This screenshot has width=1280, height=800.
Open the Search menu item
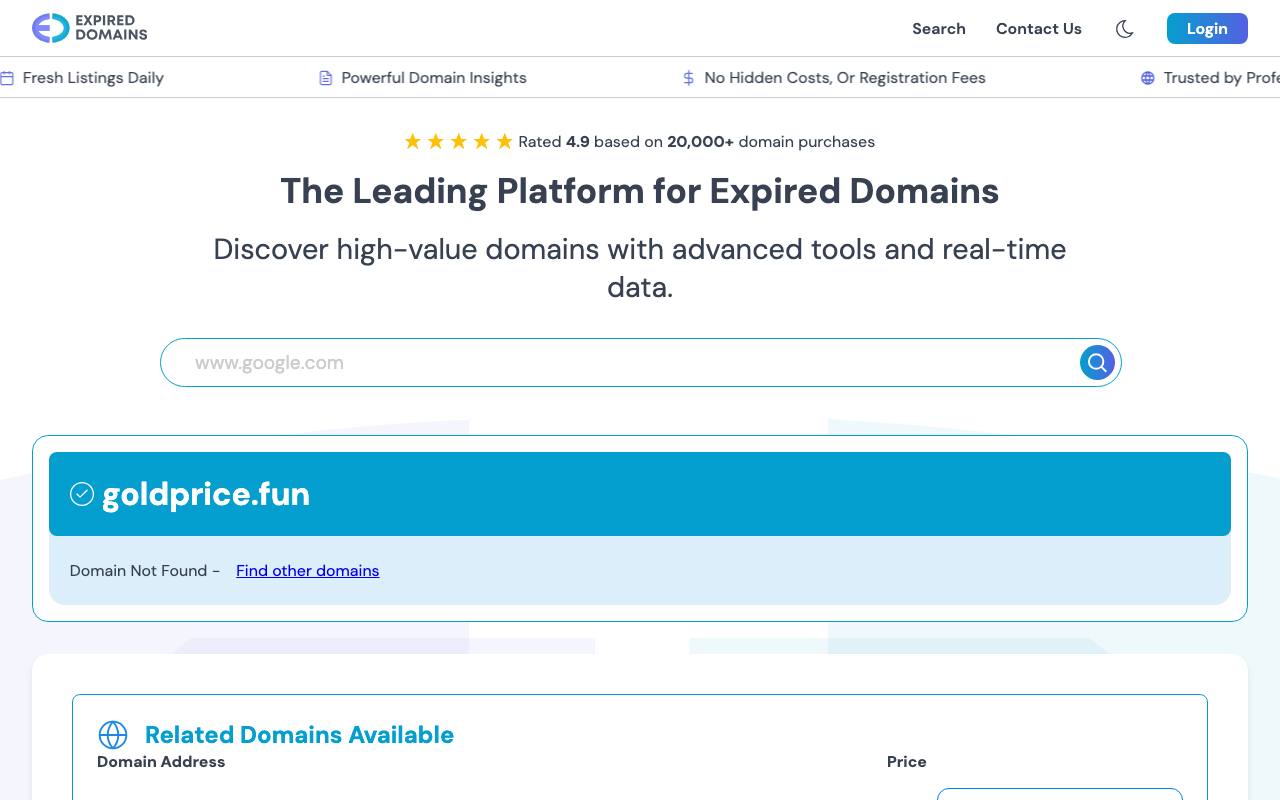[939, 29]
